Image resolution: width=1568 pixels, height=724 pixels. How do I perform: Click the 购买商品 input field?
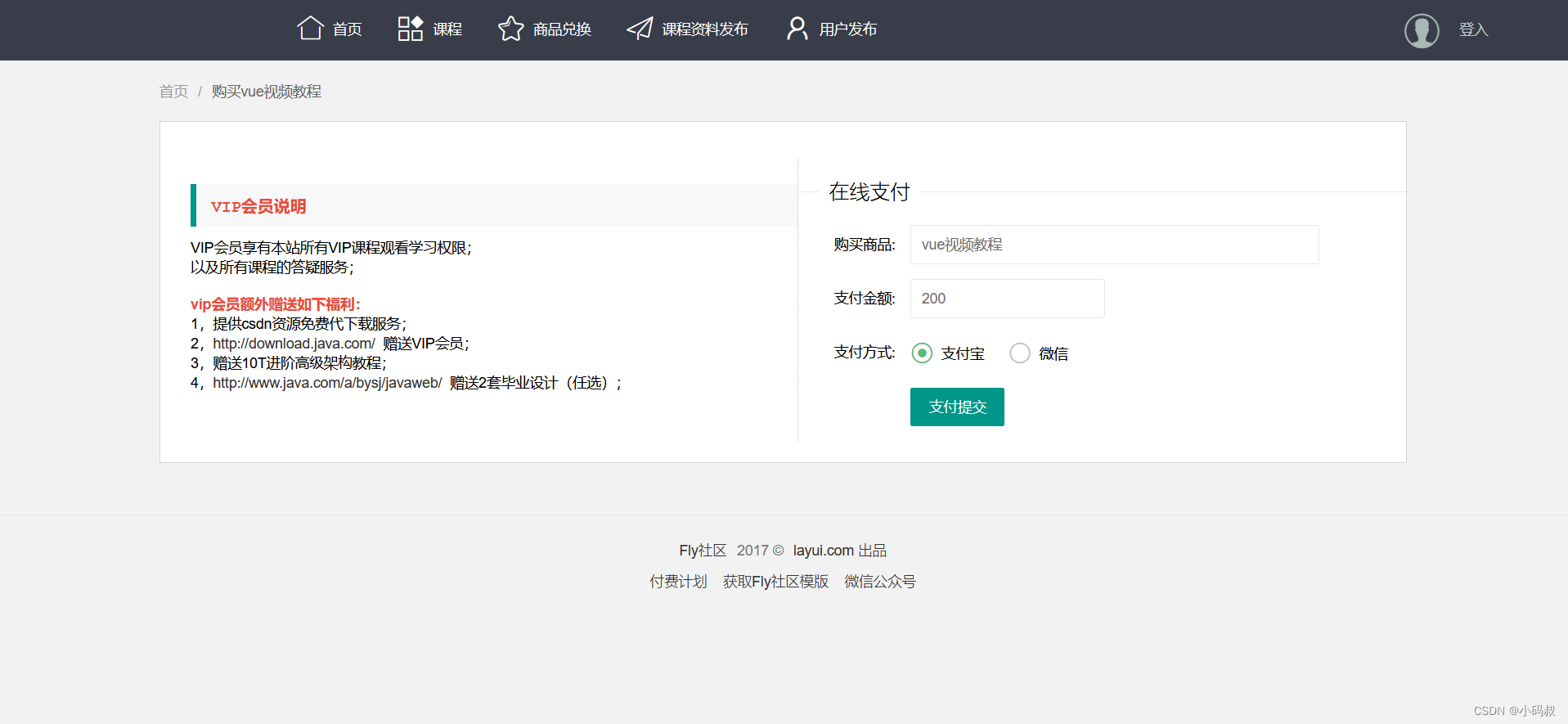tap(1114, 245)
